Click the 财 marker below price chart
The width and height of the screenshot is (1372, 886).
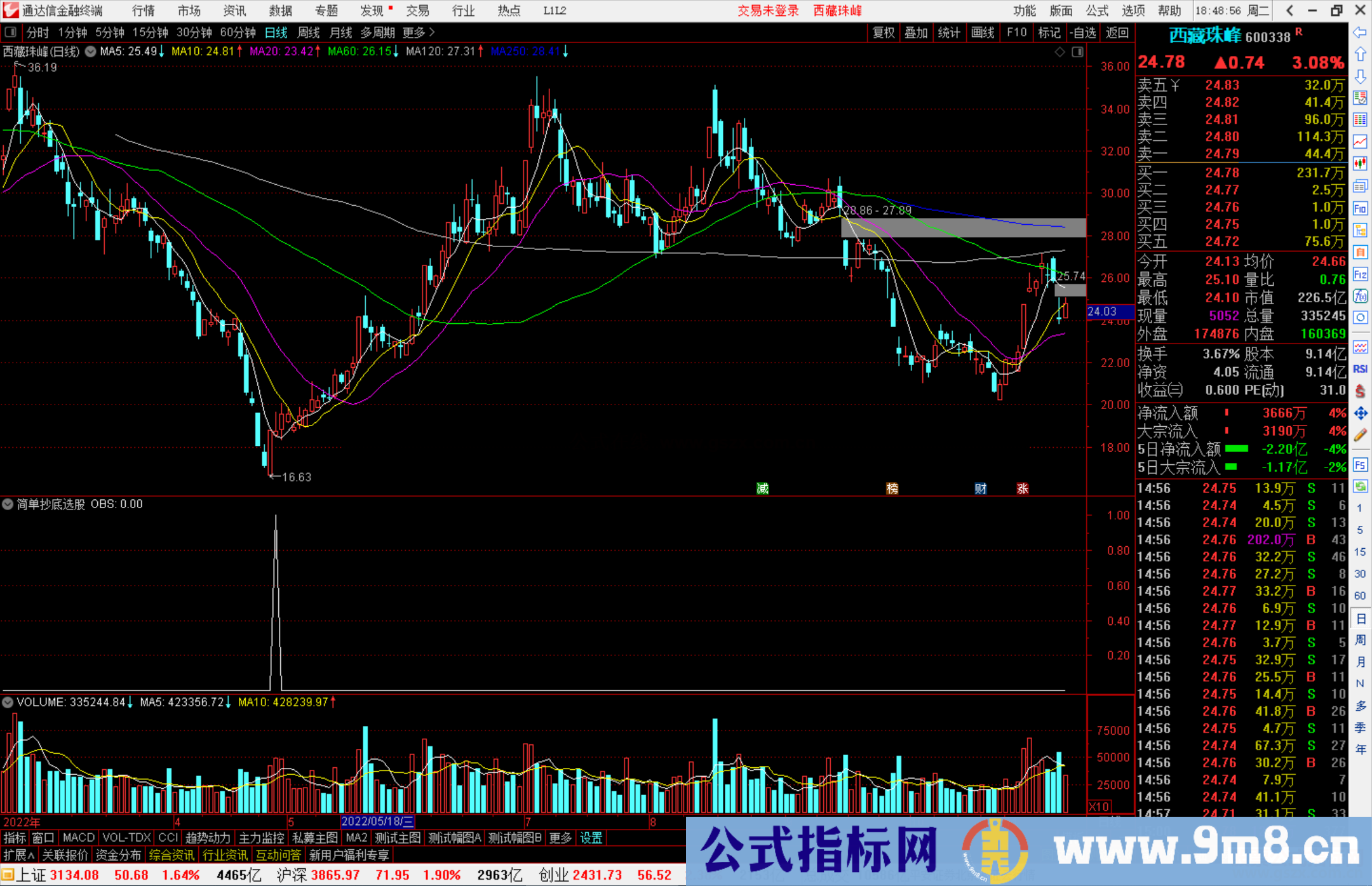pyautogui.click(x=981, y=488)
